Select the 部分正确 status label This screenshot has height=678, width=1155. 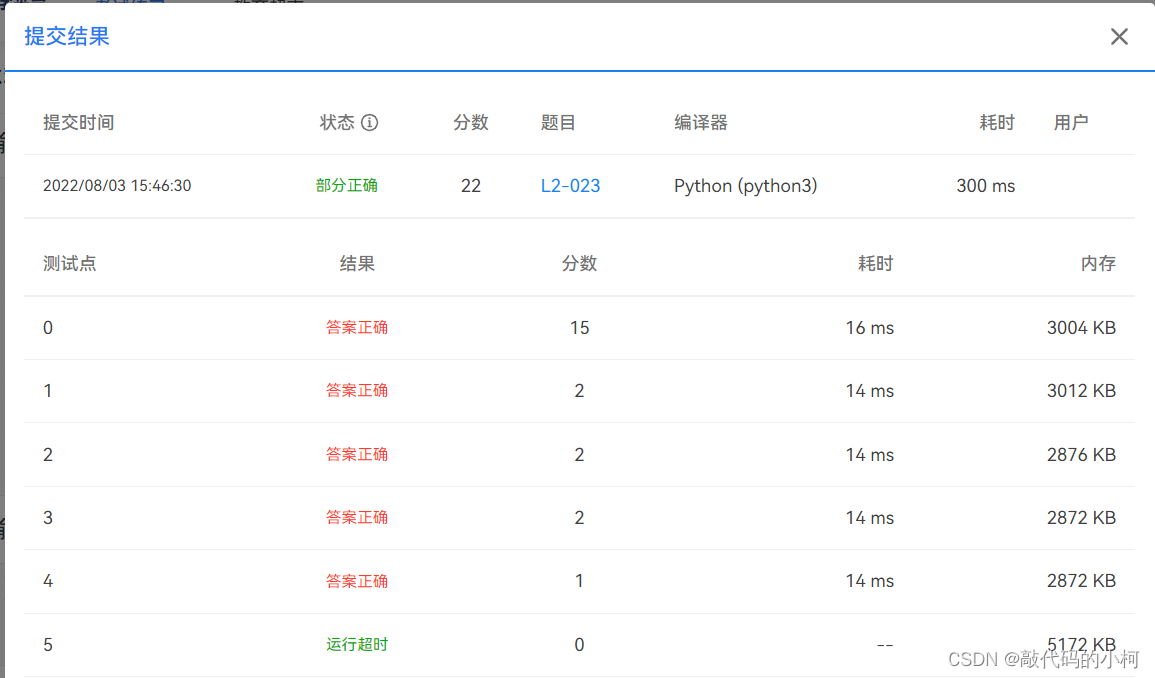347,186
